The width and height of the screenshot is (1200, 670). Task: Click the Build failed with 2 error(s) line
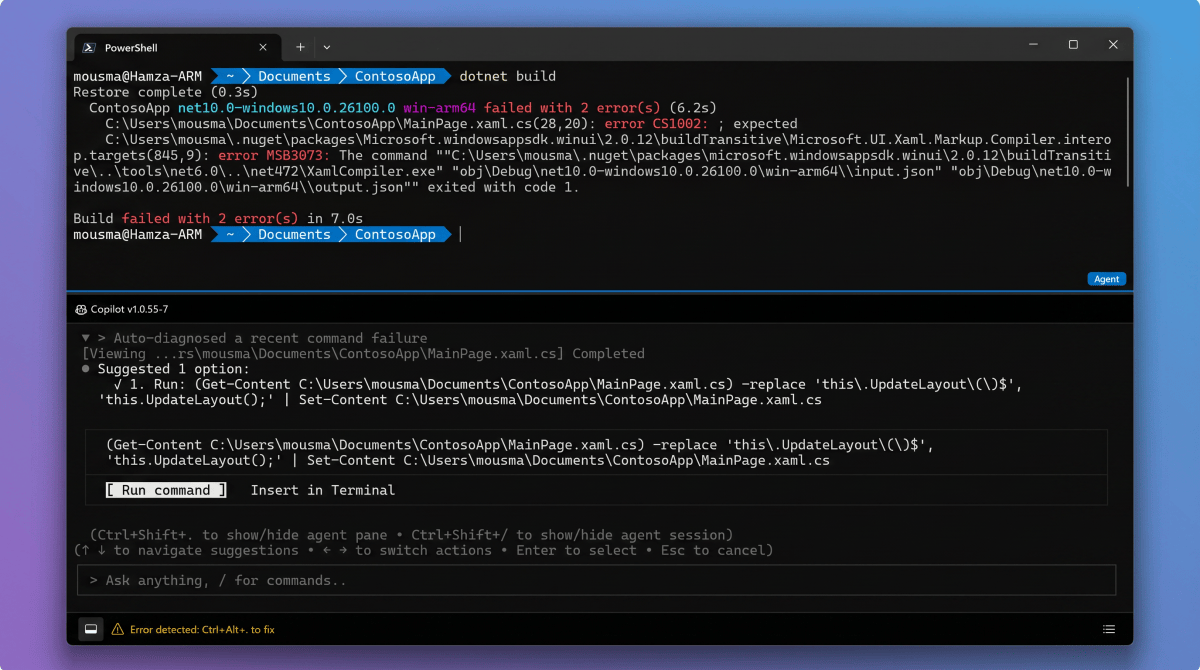tap(218, 218)
